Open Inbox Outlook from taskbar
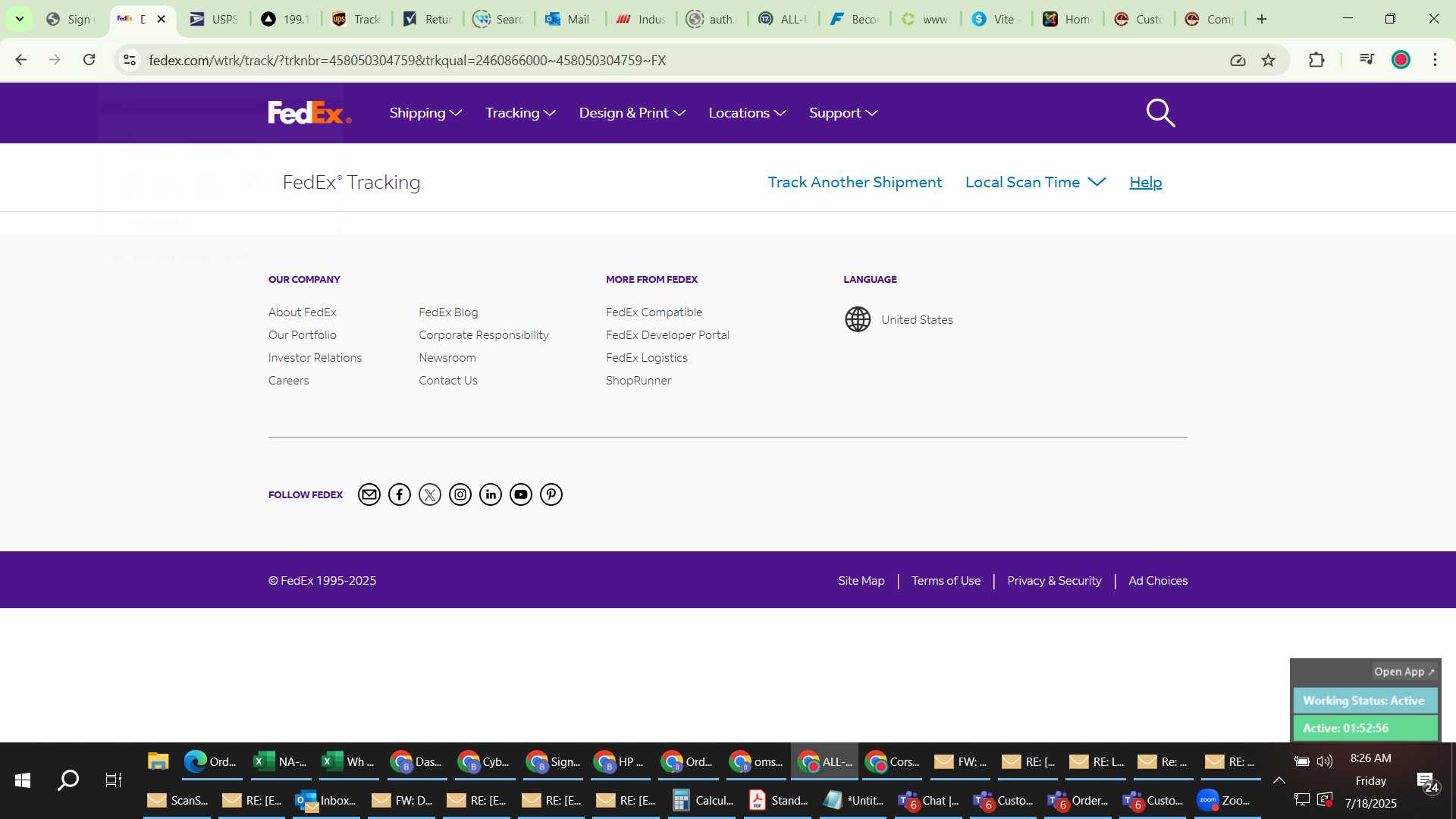 (325, 801)
